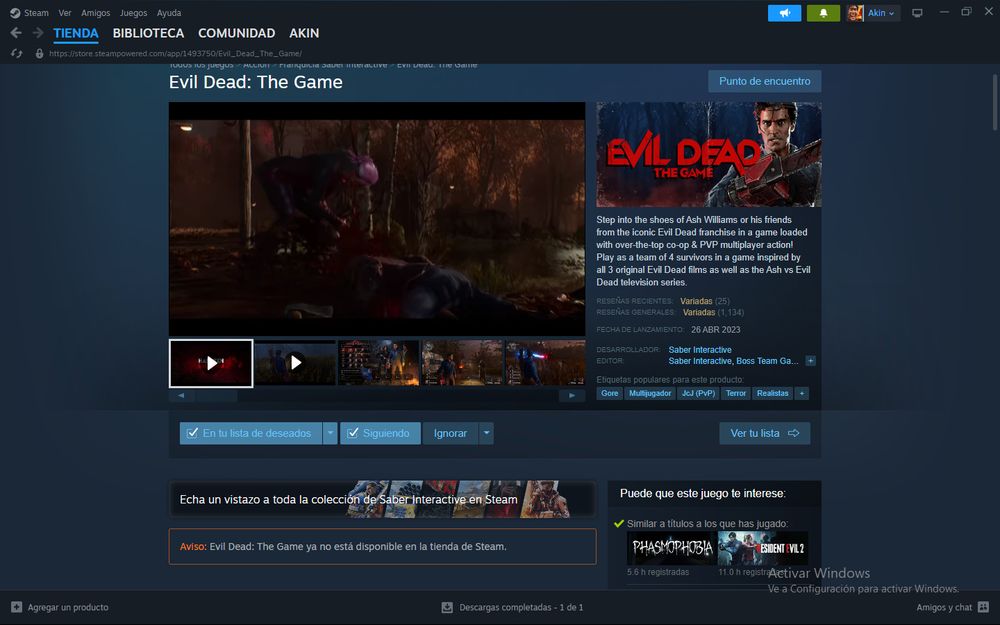The height and width of the screenshot is (625, 1000).
Task: Click the padlock icon beside the URL
Action: 40,54
